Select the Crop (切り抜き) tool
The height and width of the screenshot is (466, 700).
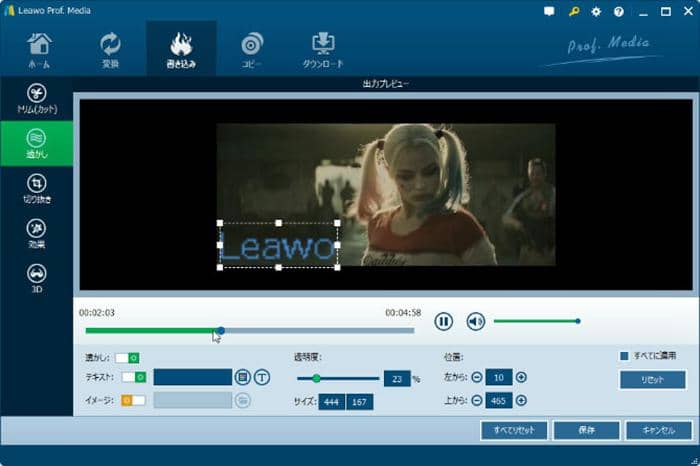click(x=36, y=187)
